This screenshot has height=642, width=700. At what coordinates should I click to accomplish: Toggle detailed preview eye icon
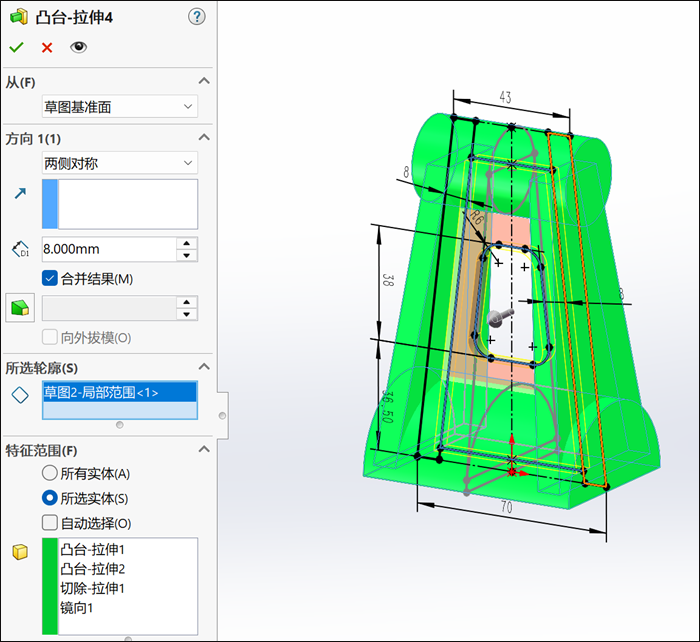pos(78,47)
